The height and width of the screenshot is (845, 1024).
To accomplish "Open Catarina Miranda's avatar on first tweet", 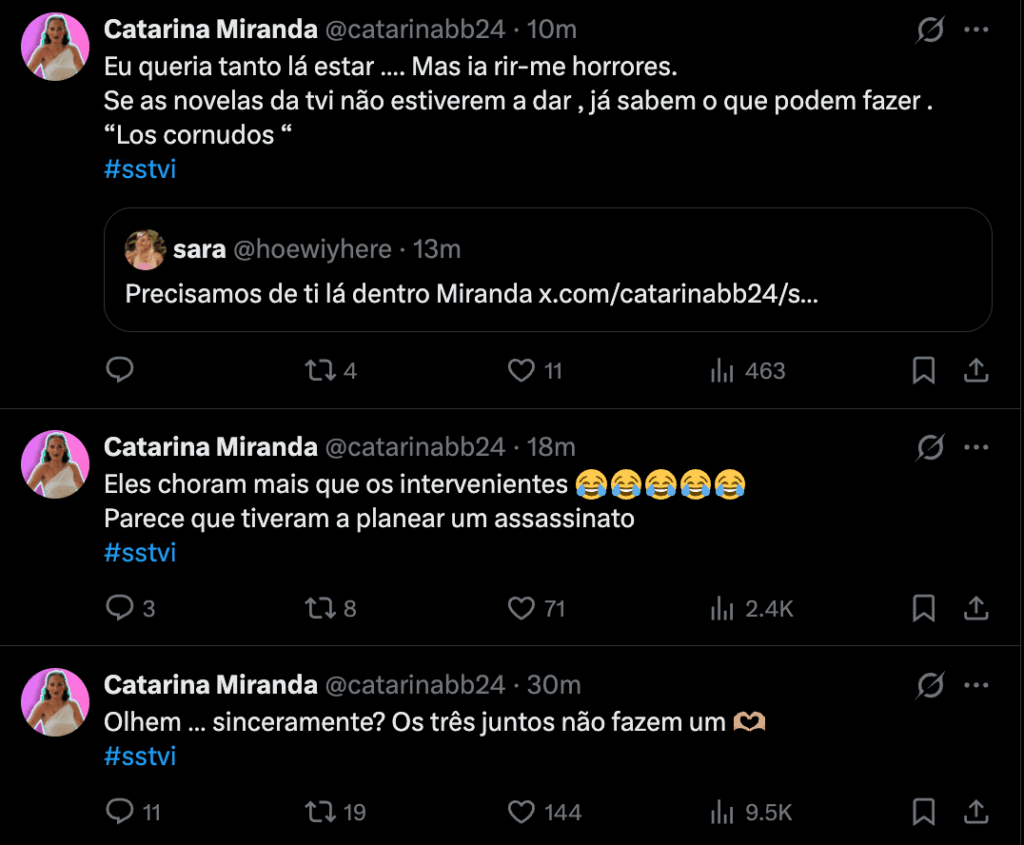I will tap(56, 46).
